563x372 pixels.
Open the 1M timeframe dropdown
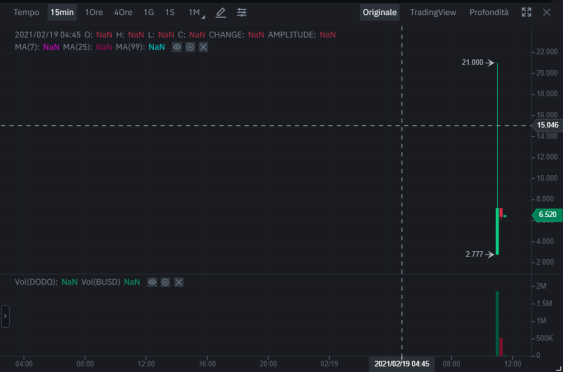196,13
